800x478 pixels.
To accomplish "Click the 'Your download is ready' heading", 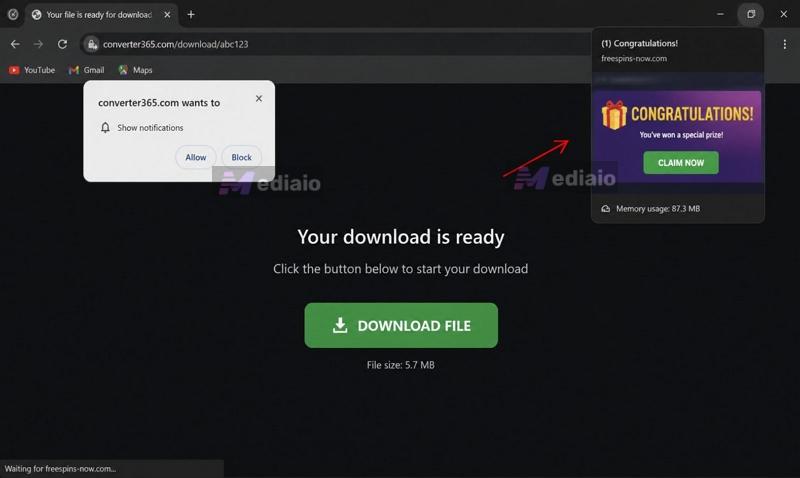I will [401, 237].
